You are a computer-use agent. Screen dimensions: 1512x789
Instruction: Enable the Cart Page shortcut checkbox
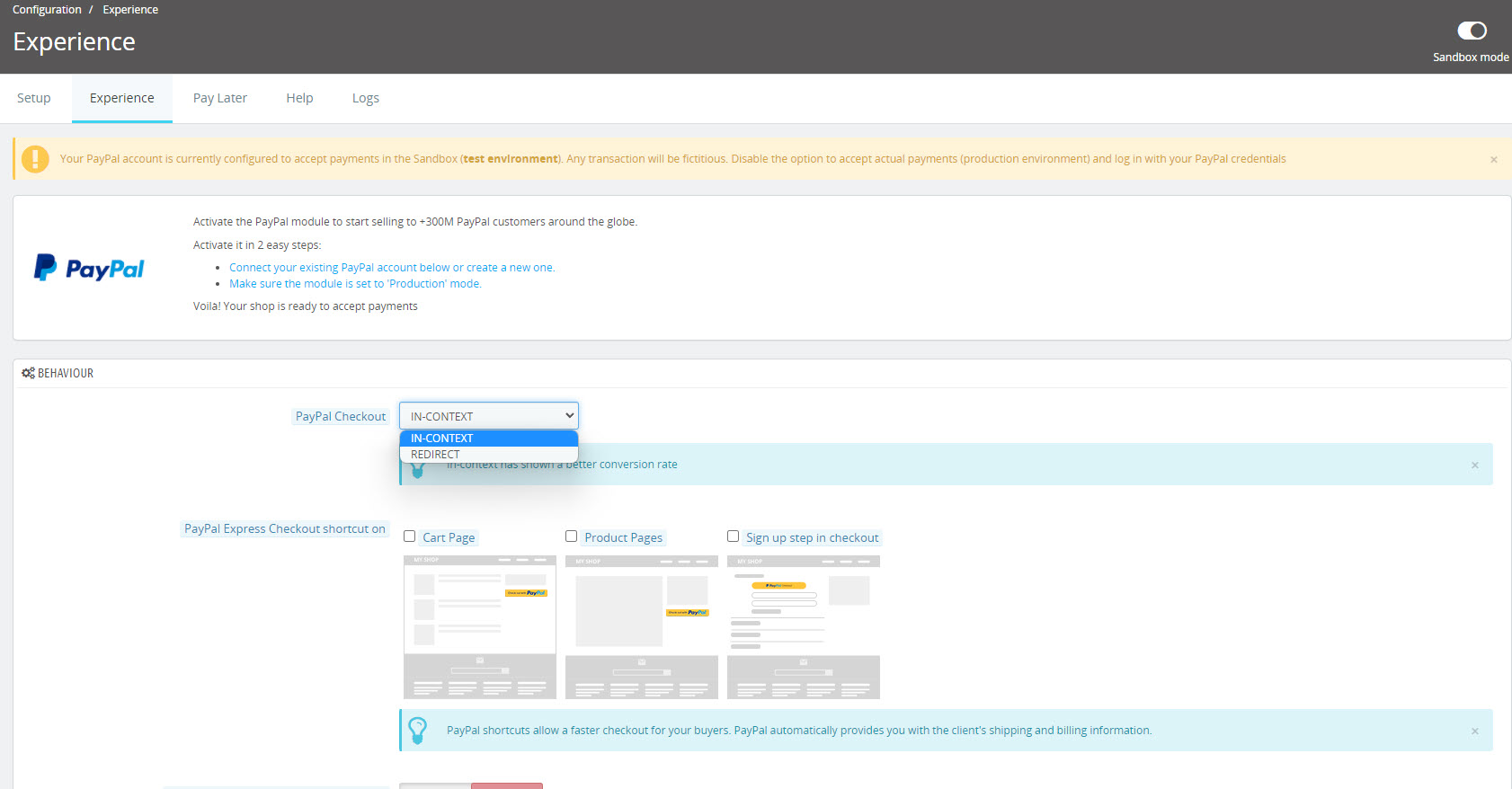coord(410,536)
